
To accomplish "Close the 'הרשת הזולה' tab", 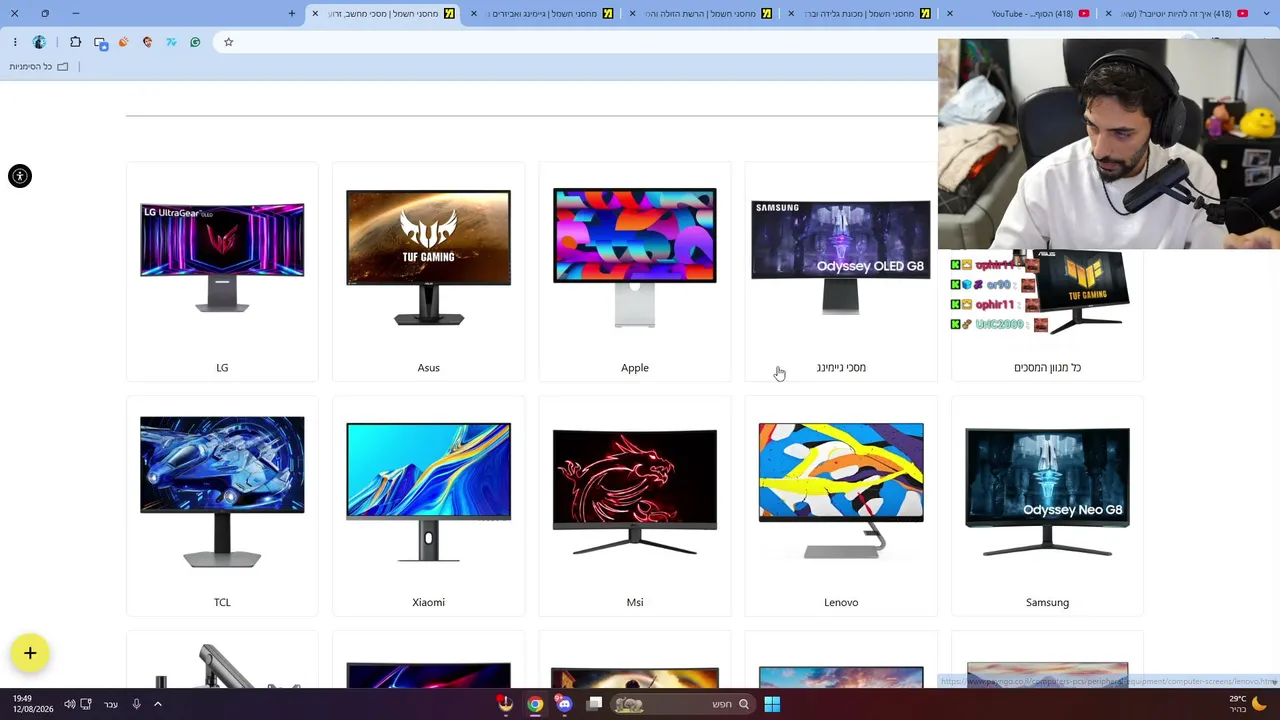I will pyautogui.click(x=632, y=13).
